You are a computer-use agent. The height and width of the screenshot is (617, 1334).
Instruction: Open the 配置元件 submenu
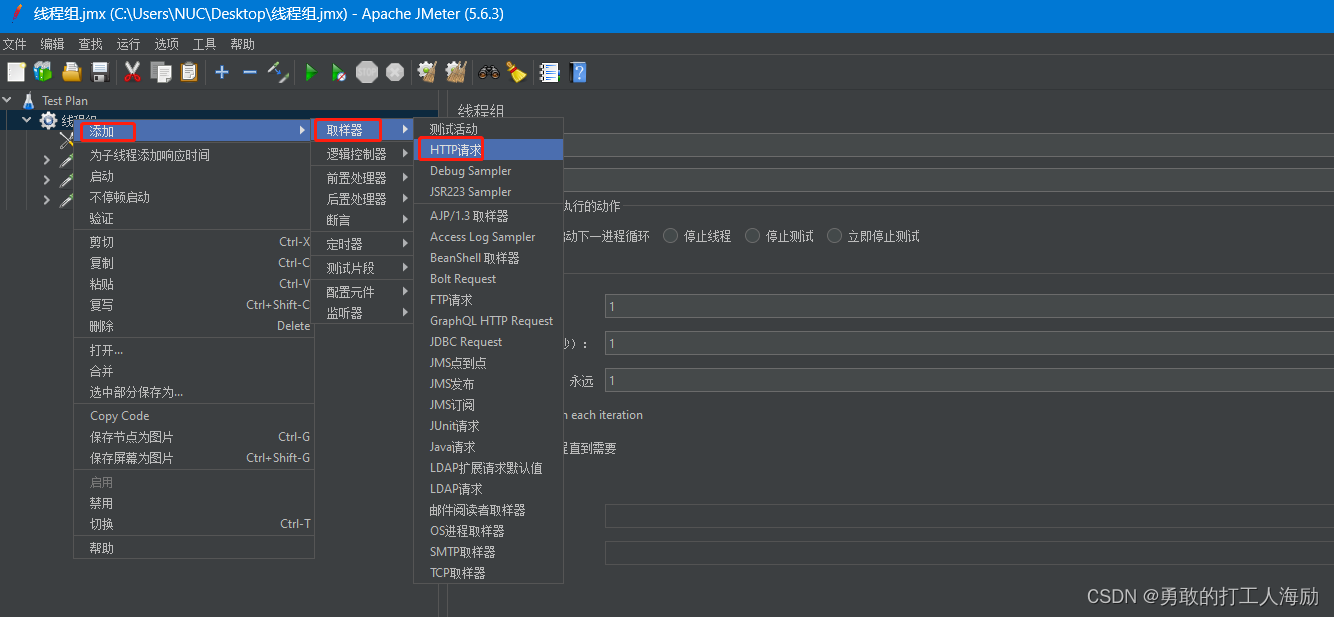[x=364, y=292]
